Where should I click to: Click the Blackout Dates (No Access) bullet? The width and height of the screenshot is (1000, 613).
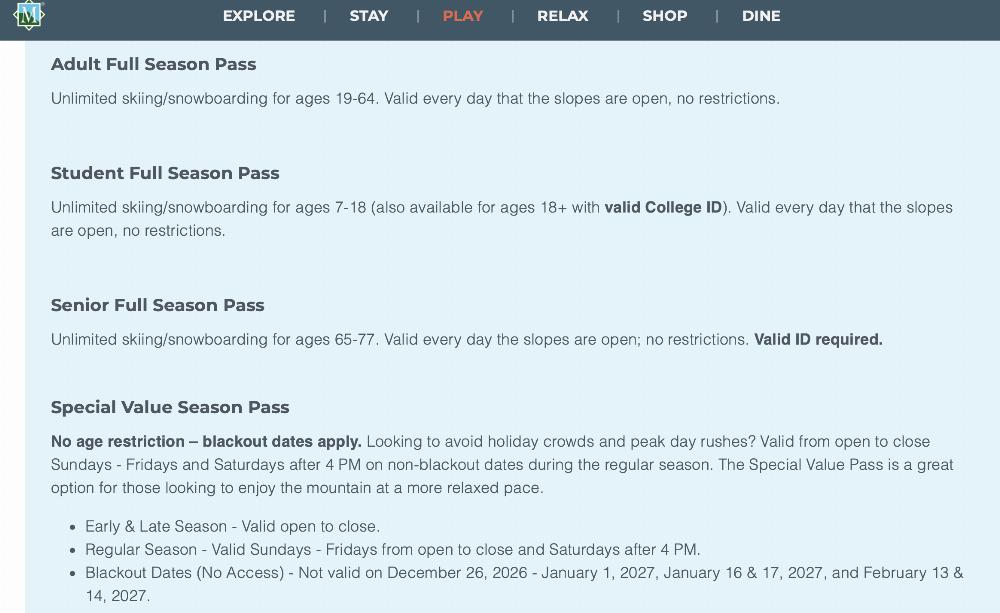click(x=523, y=573)
